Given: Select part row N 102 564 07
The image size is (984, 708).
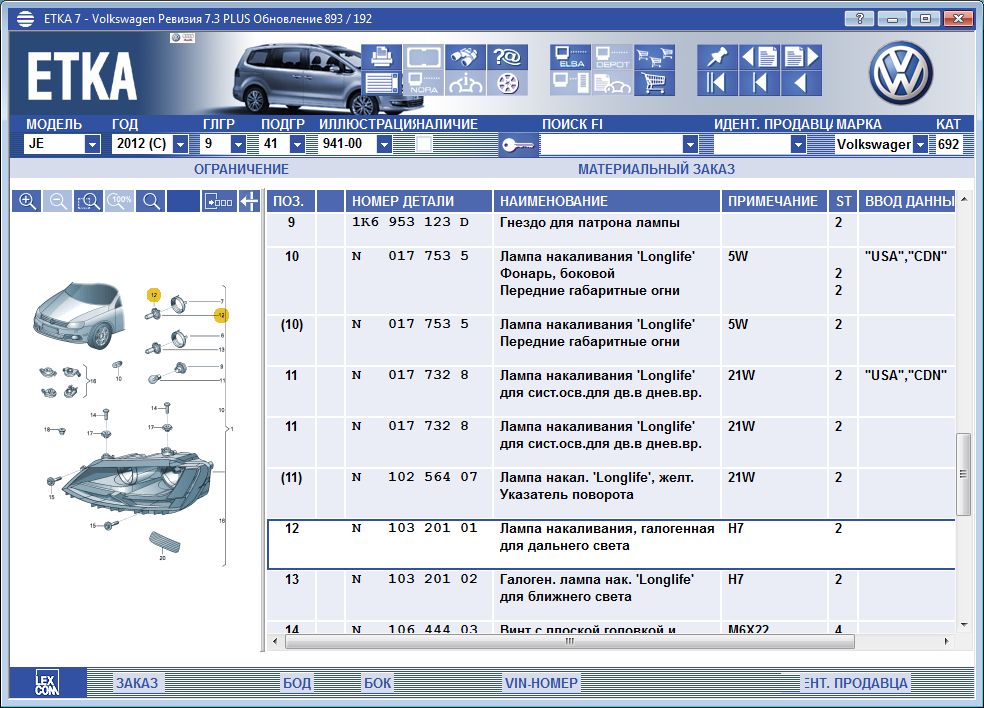Looking at the screenshot, I should [611, 493].
